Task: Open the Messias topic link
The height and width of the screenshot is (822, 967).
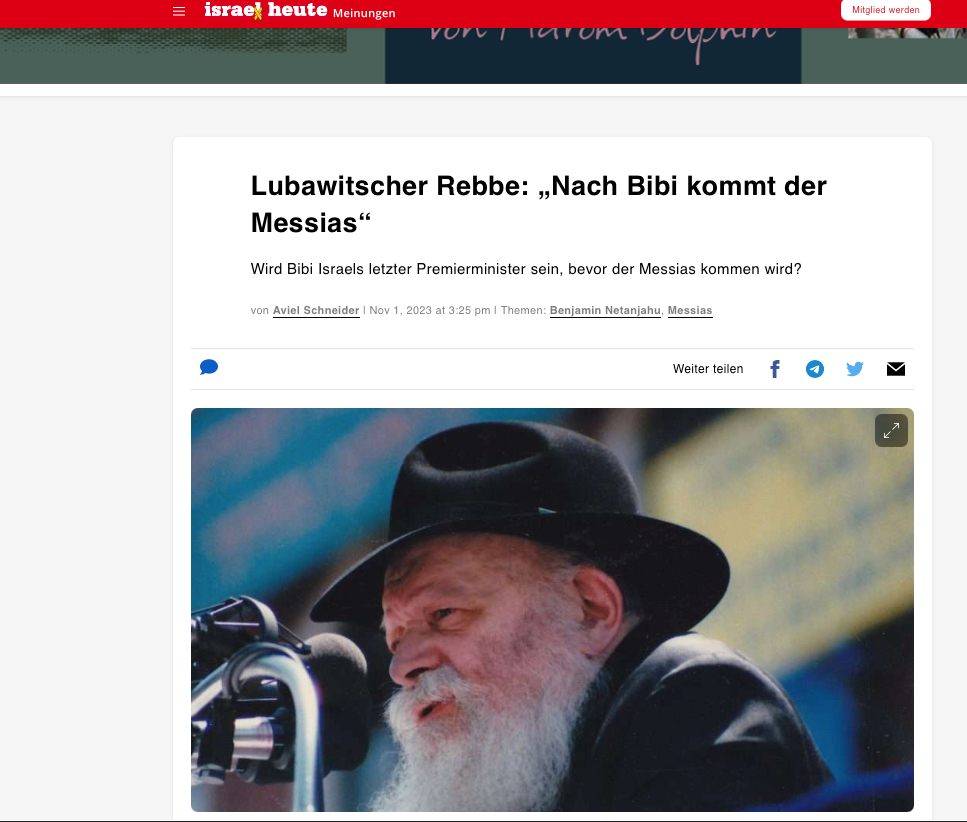Action: pyautogui.click(x=690, y=310)
